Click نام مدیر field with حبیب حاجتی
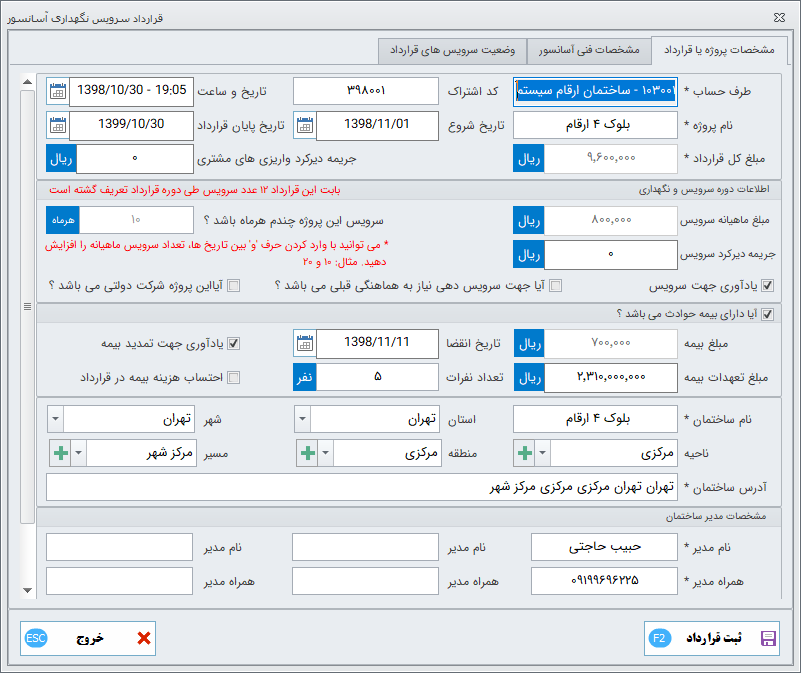This screenshot has height=673, width=801. click(604, 547)
